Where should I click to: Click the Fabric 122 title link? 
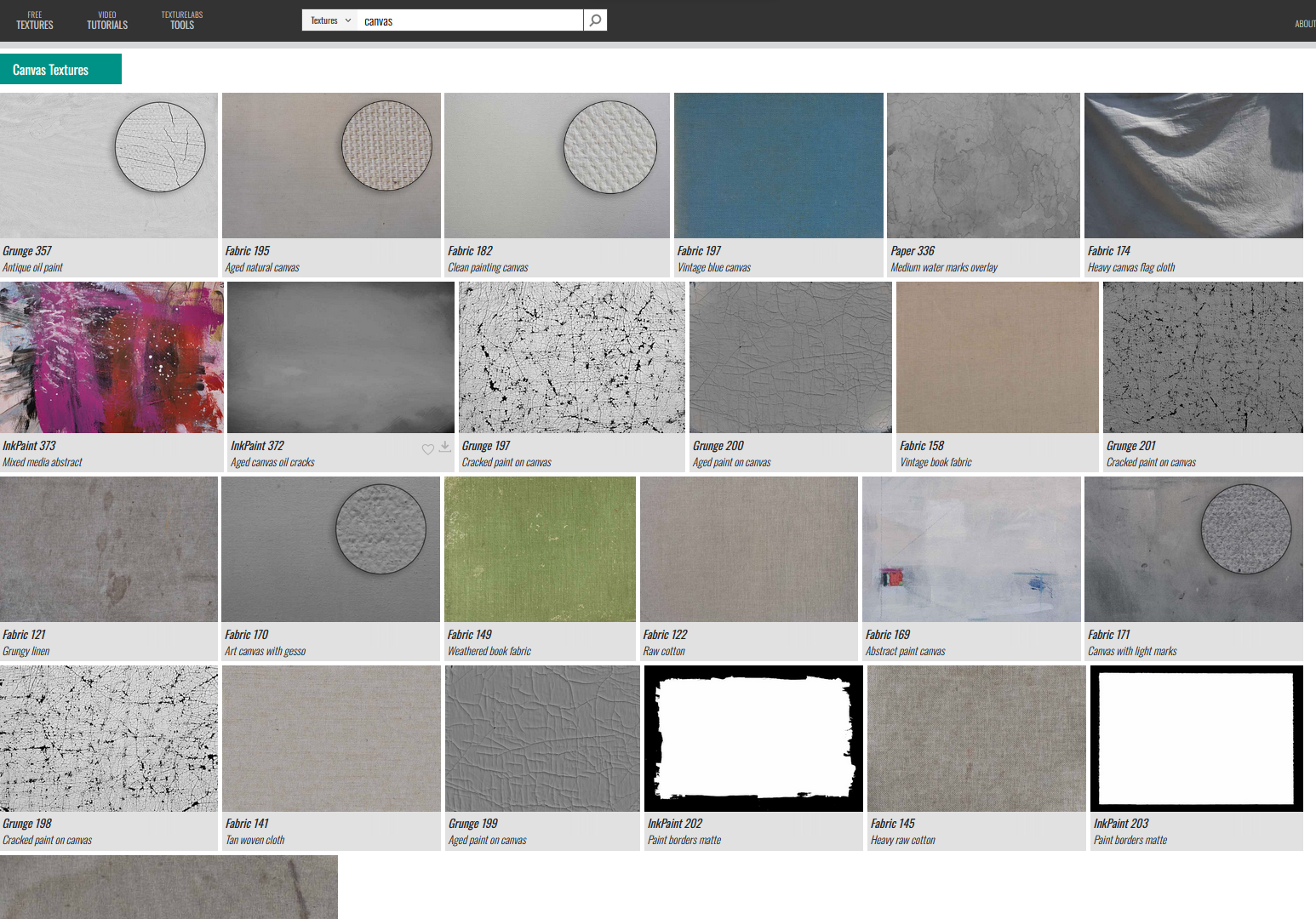[665, 635]
